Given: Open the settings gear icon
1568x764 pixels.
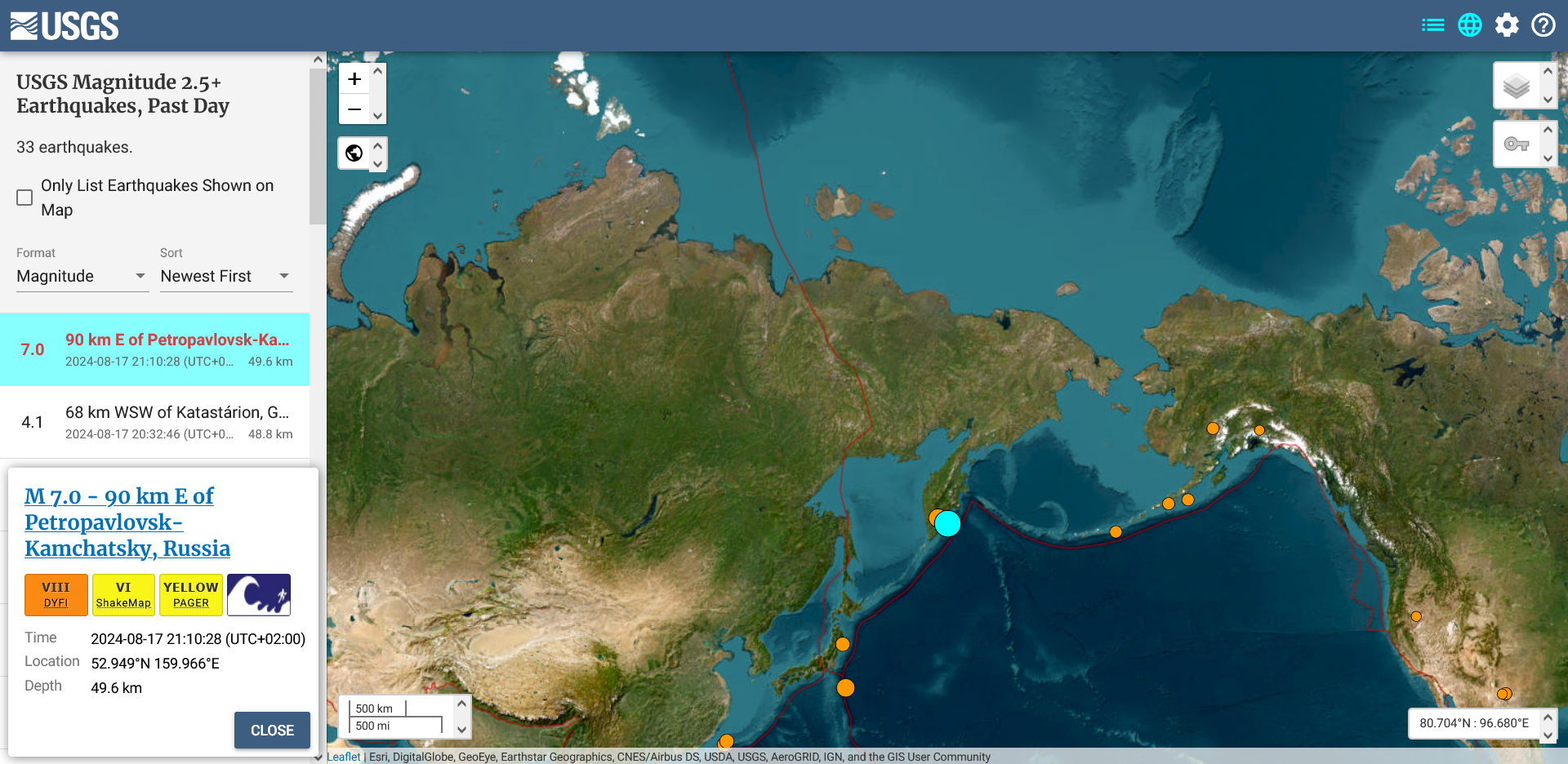Looking at the screenshot, I should (x=1507, y=24).
